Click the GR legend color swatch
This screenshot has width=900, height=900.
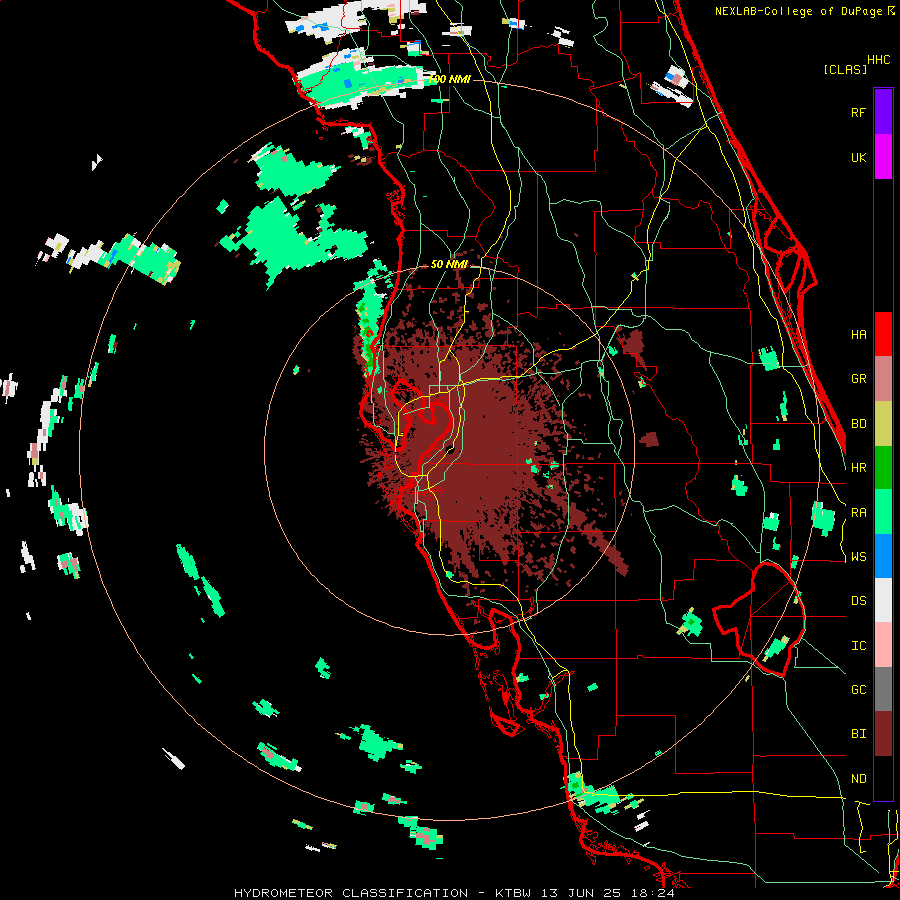point(883,378)
